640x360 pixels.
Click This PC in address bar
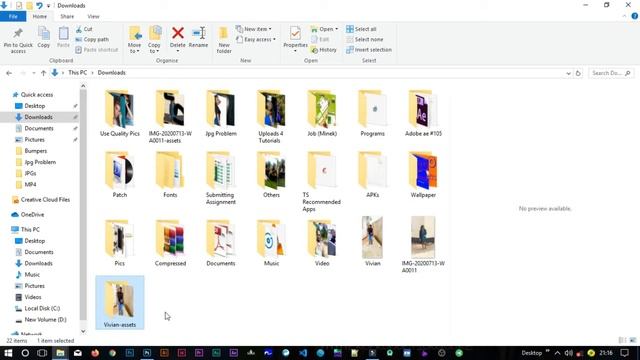(78, 73)
